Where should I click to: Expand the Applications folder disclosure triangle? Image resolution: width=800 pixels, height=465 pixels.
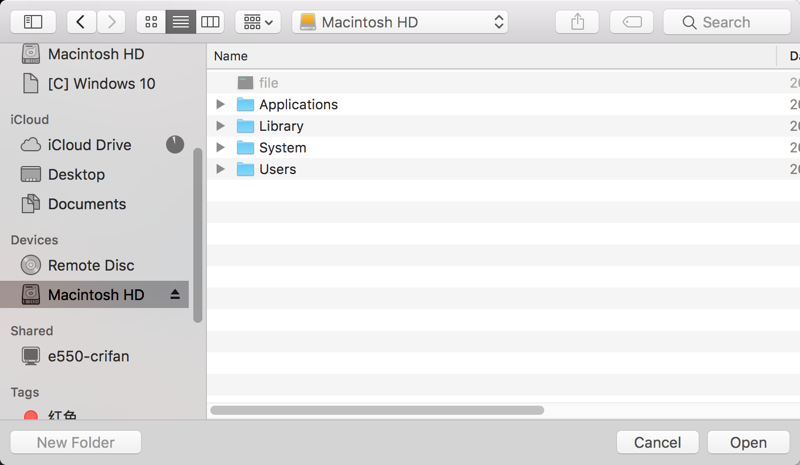(220, 104)
